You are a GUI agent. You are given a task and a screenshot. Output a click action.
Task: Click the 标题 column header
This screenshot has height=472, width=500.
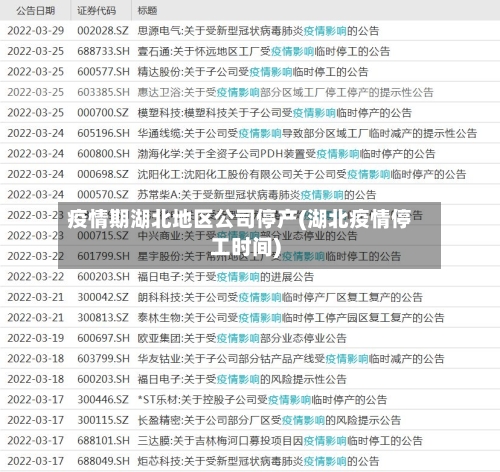click(147, 11)
